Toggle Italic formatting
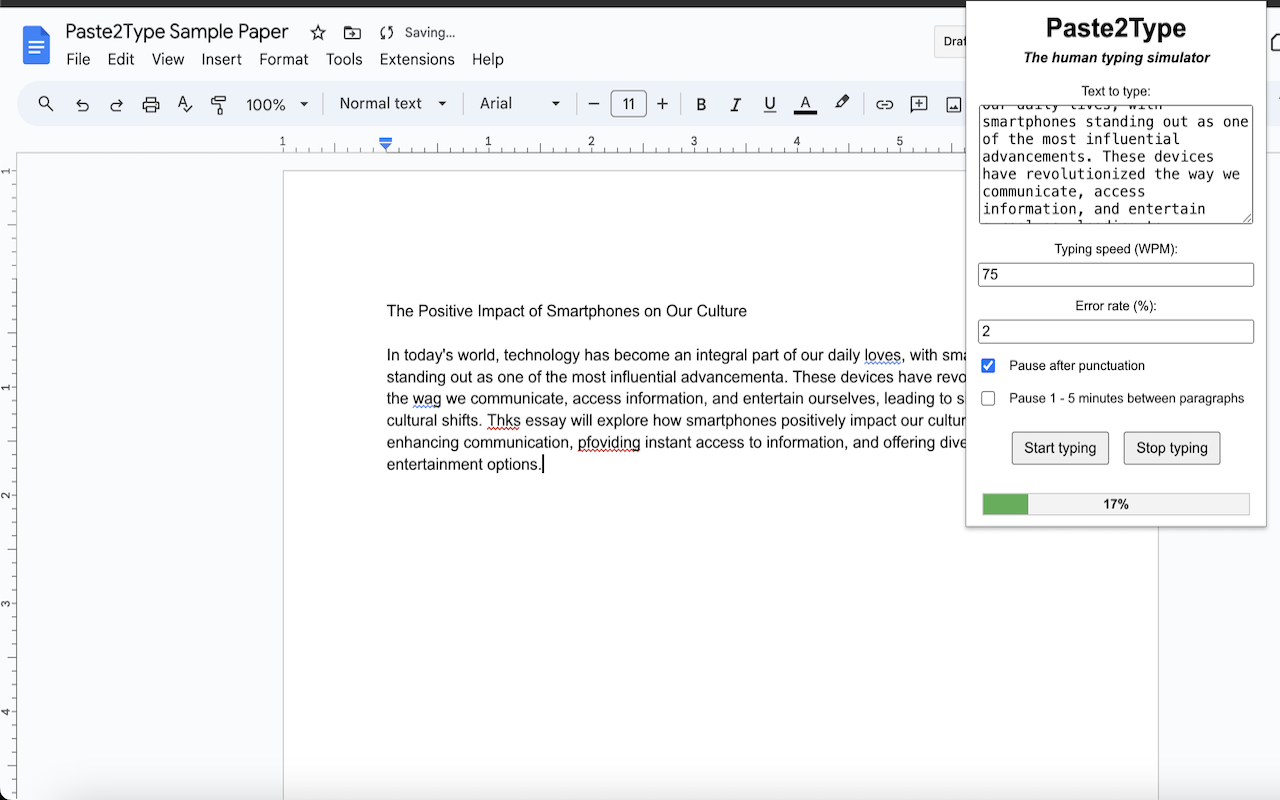Screen dimensions: 1280x800 735,104
